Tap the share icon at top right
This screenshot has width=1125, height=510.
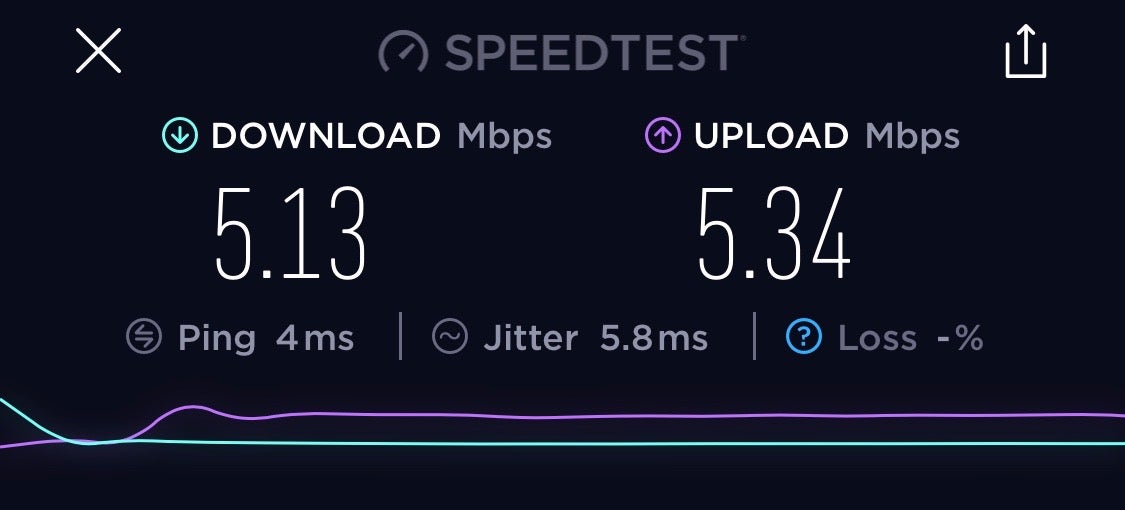pos(1025,51)
